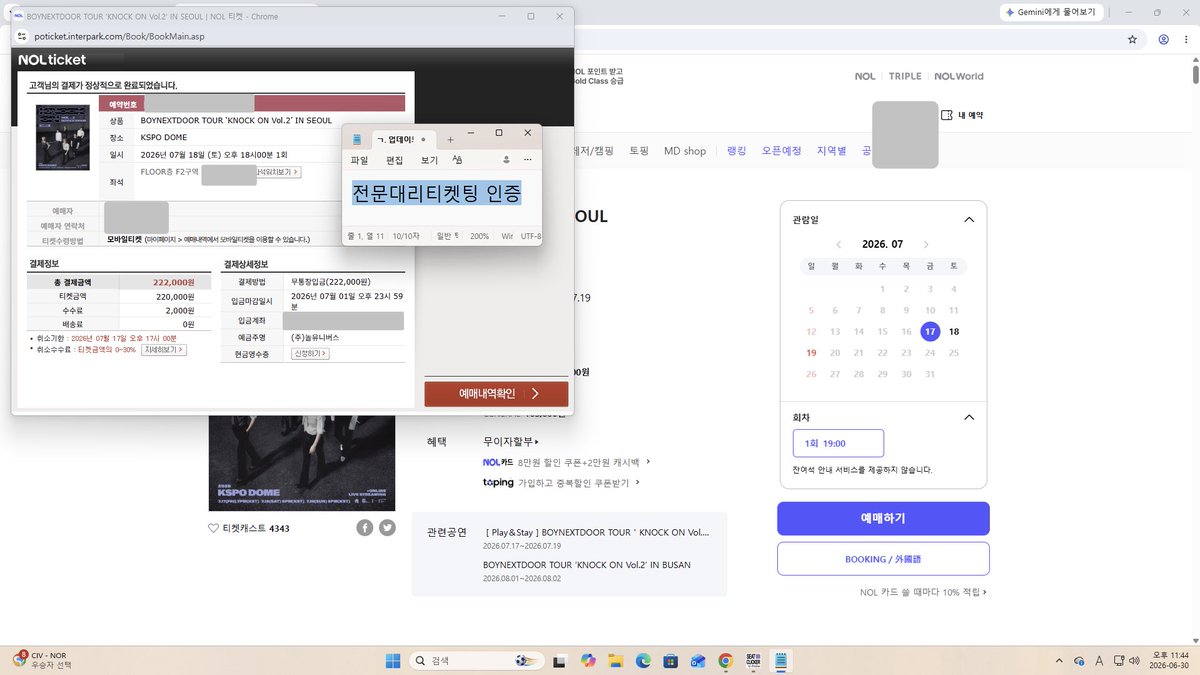Click 신청하기 for 현금영수증
Screen dimensions: 1200x675
coord(310,354)
